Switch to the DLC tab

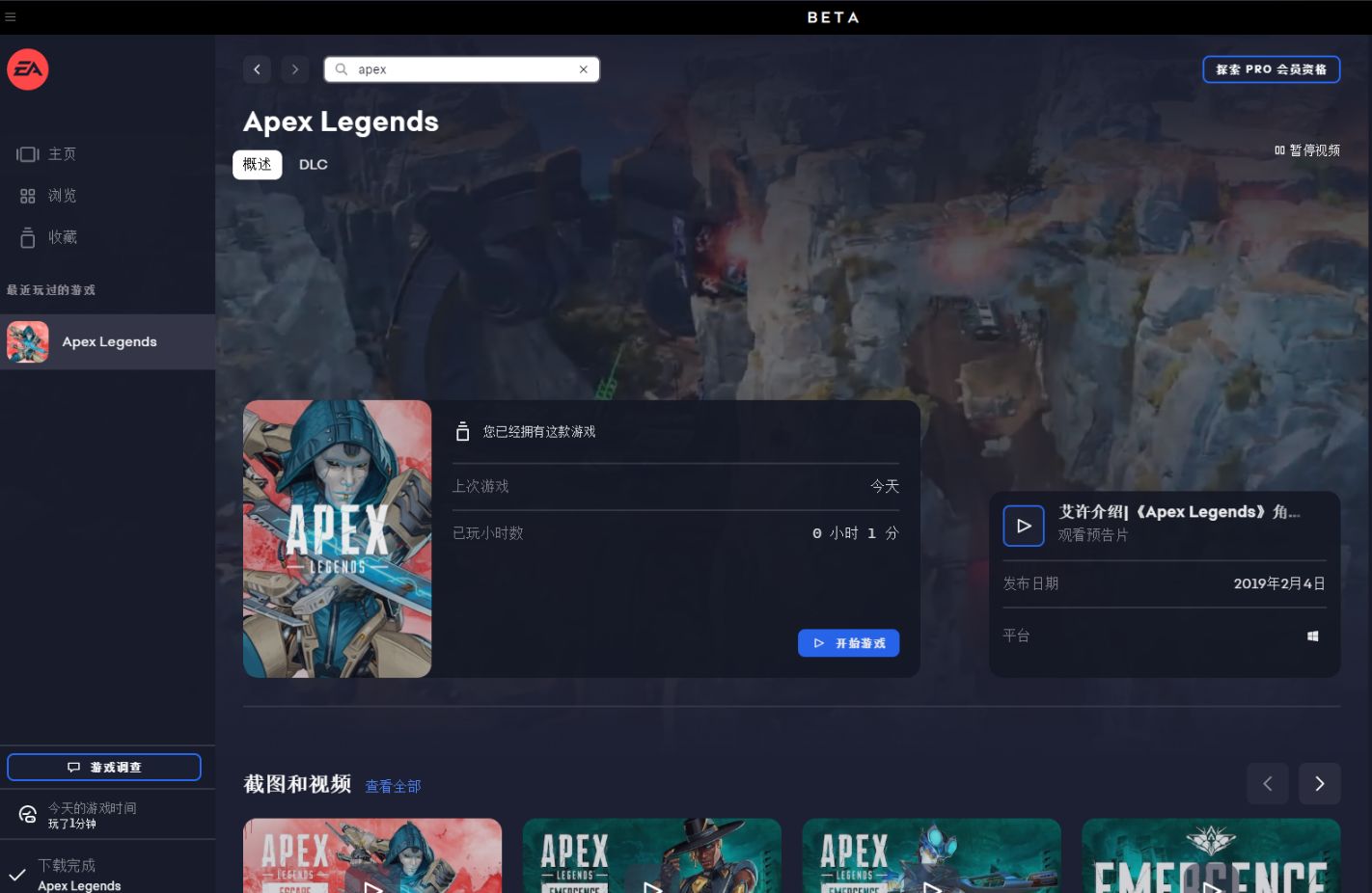pos(314,165)
